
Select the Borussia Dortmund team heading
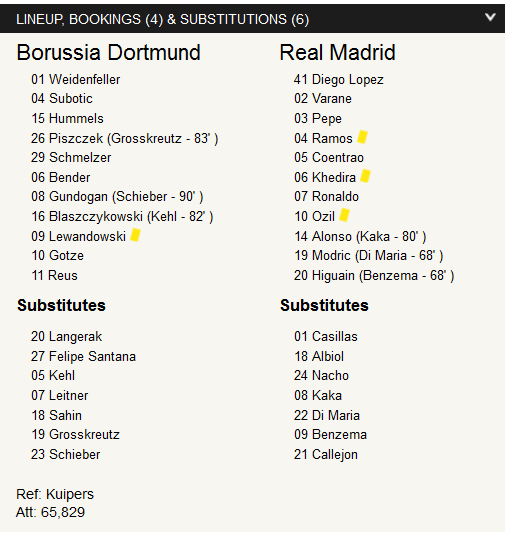109,53
